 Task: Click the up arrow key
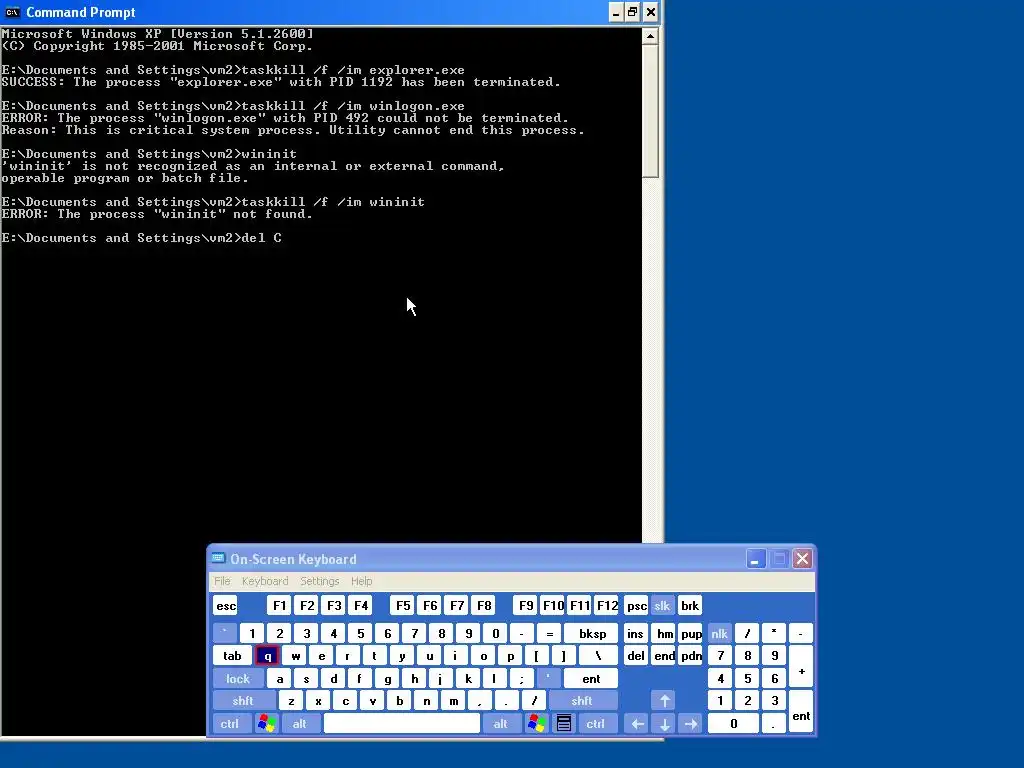[x=664, y=701]
